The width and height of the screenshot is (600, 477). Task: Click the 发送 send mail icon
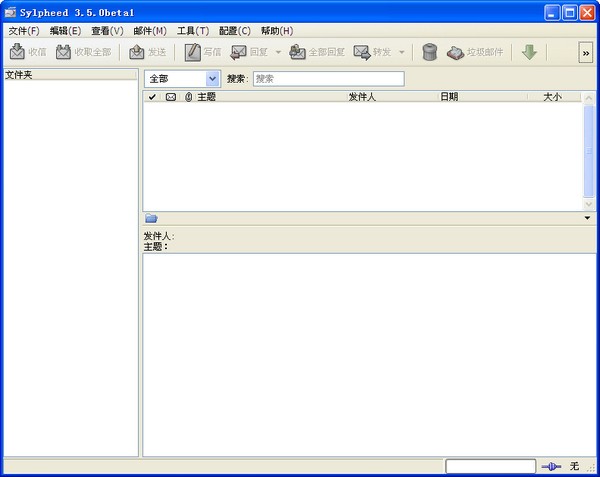137,52
